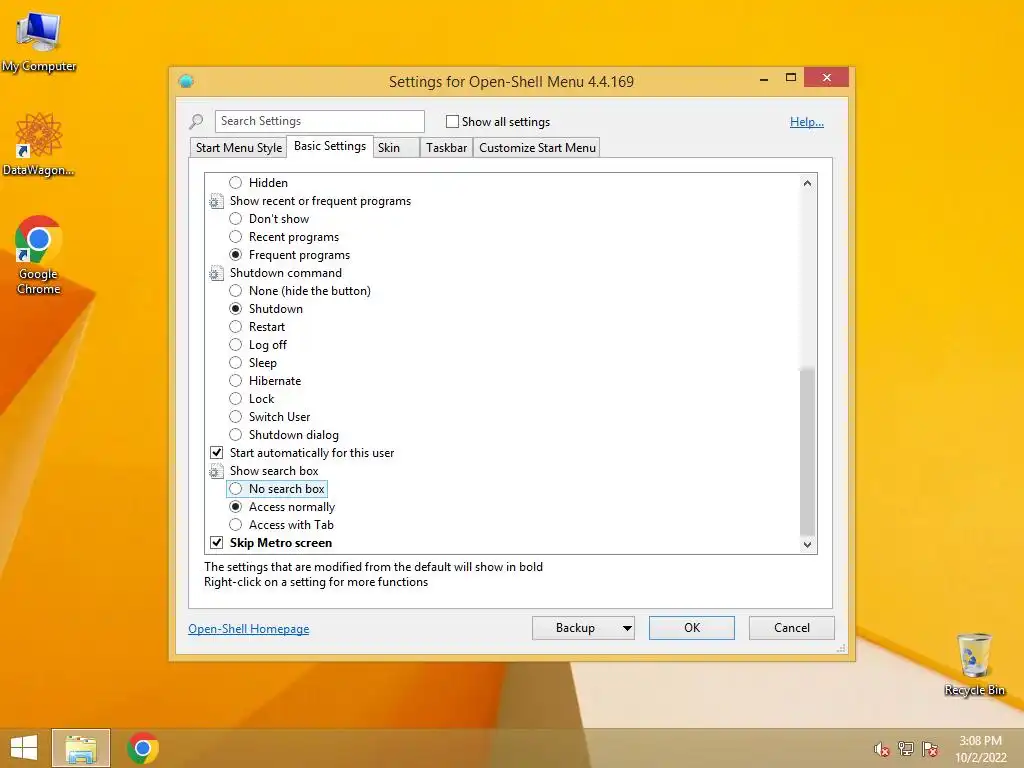Click the settings list scrollbar thumb
The width and height of the screenshot is (1024, 768).
tap(807, 452)
